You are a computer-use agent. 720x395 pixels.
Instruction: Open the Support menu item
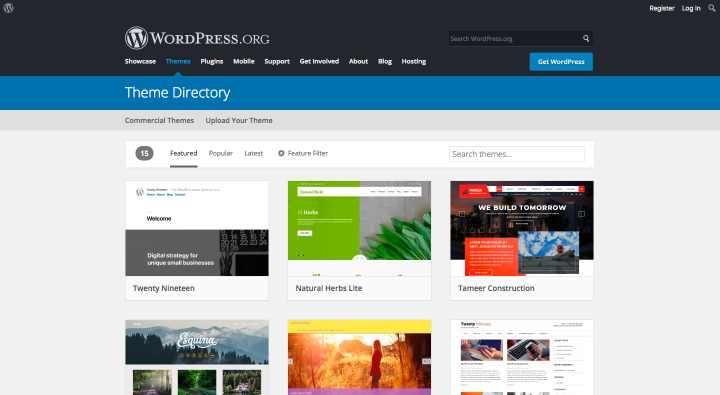[277, 62]
